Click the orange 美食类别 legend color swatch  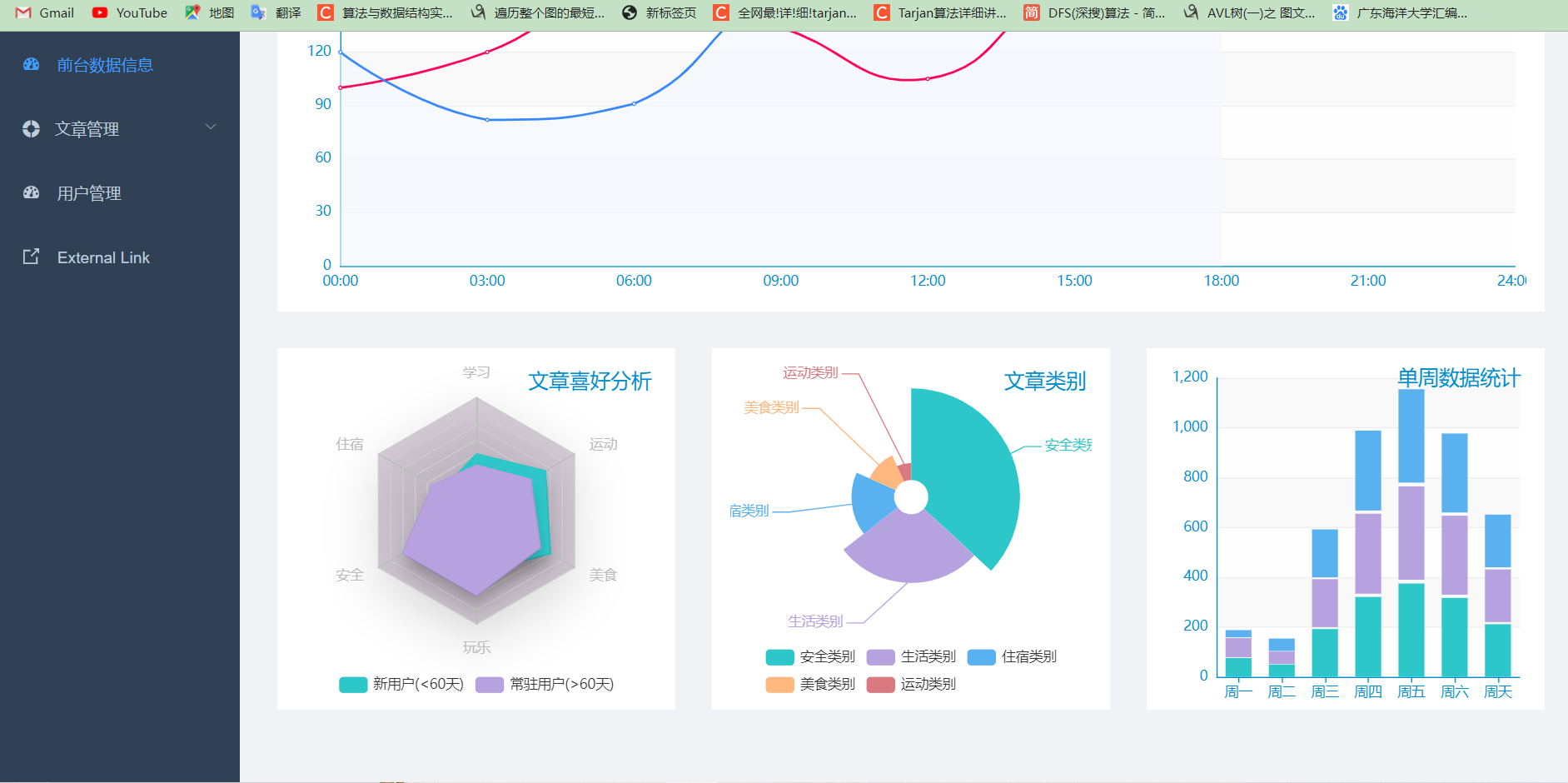[779, 685]
